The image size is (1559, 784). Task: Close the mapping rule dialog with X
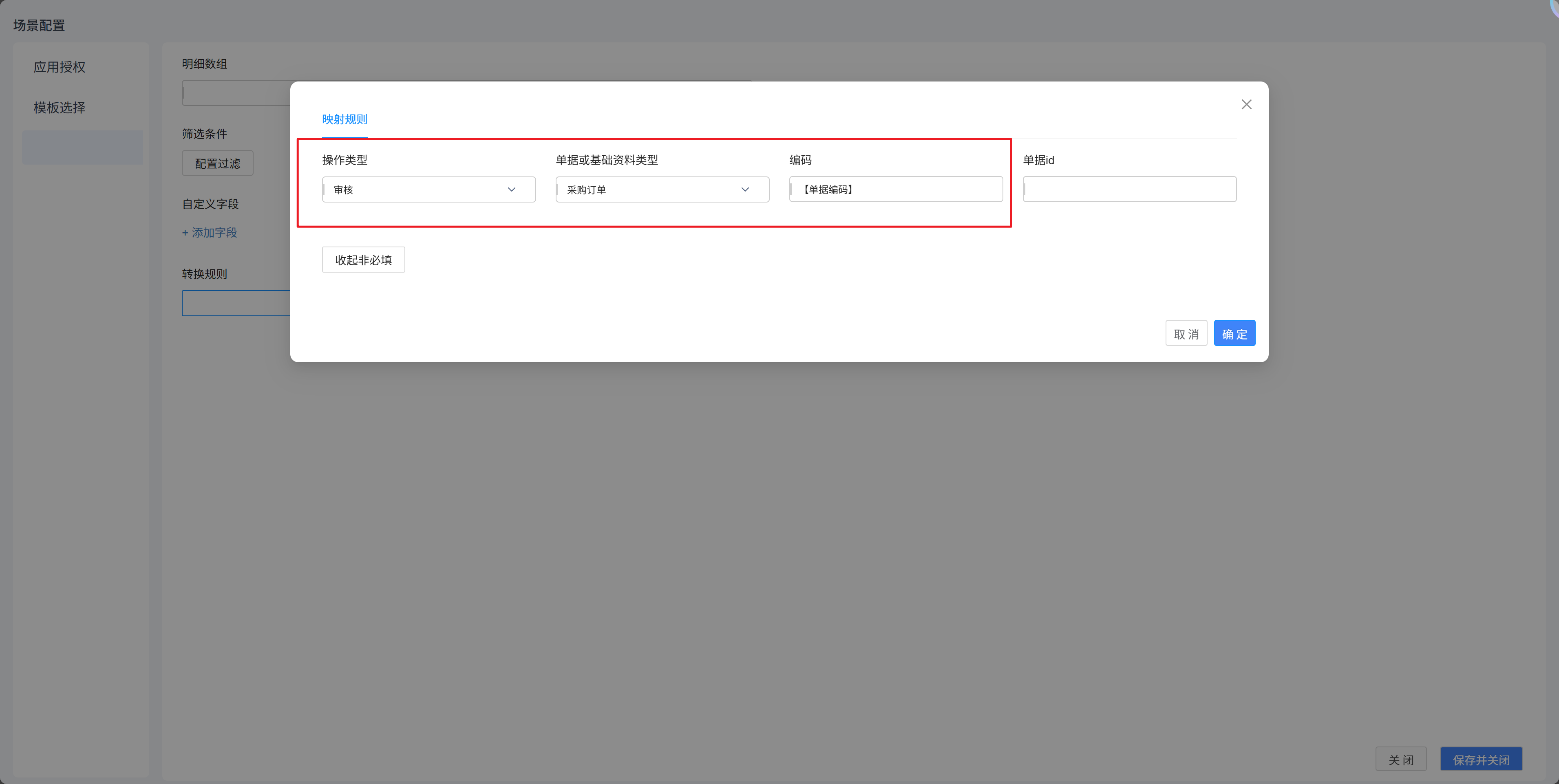tap(1246, 105)
